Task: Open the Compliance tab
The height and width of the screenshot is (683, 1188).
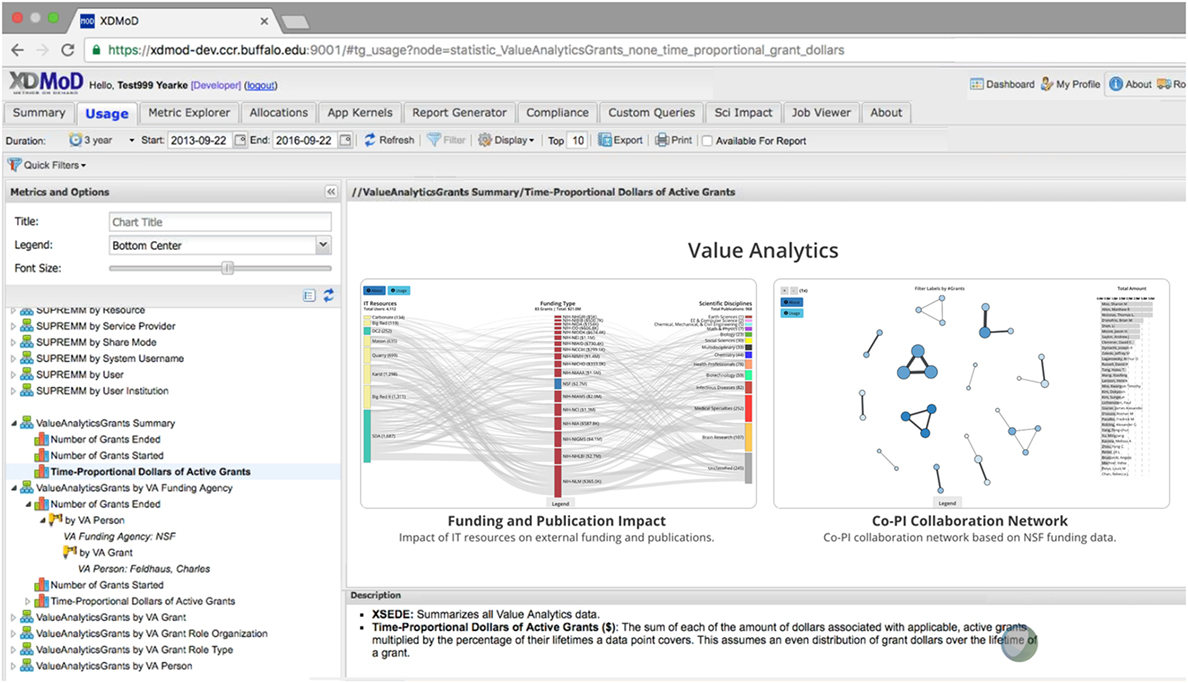Action: [558, 113]
